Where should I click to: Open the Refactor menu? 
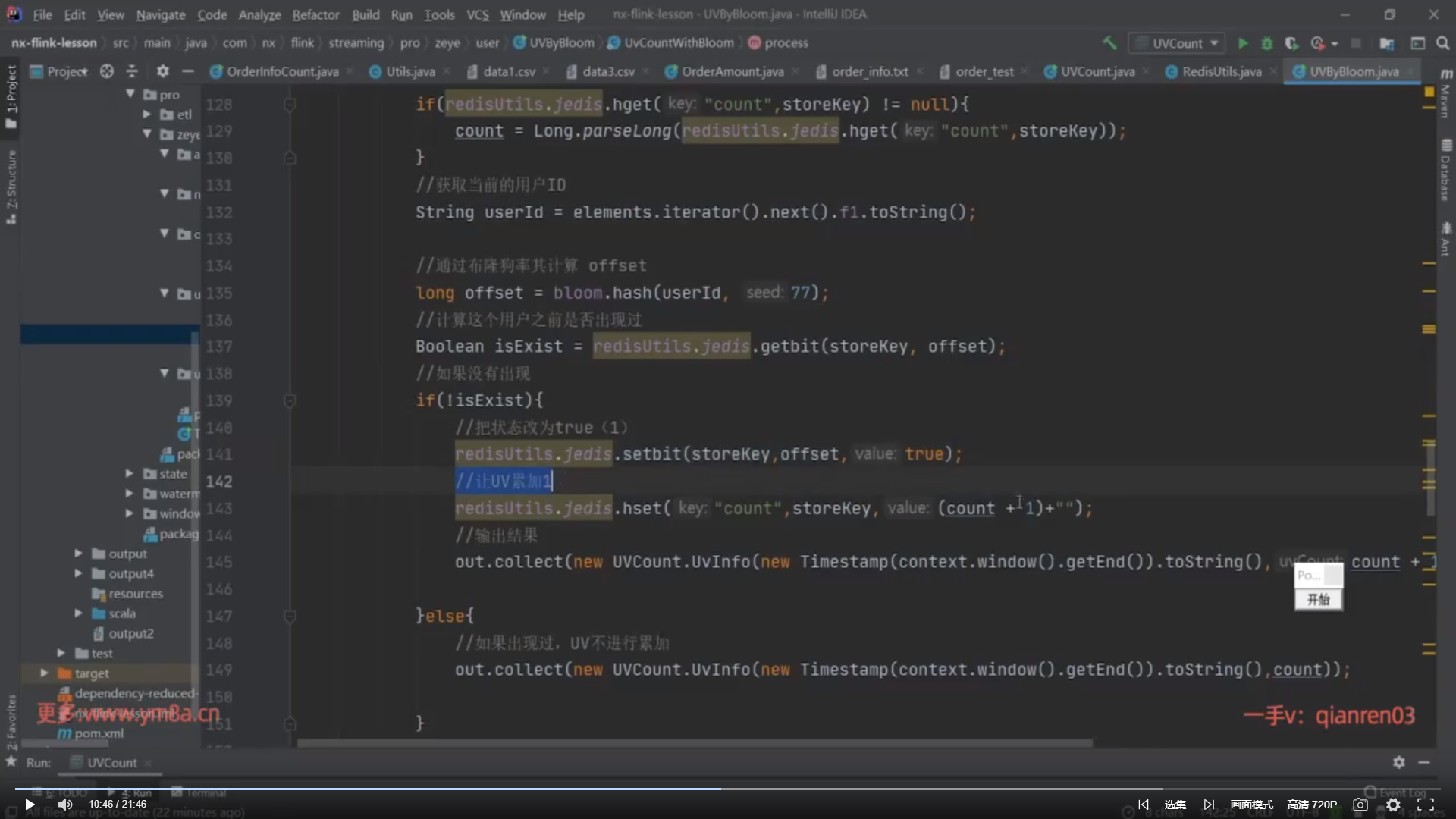315,14
